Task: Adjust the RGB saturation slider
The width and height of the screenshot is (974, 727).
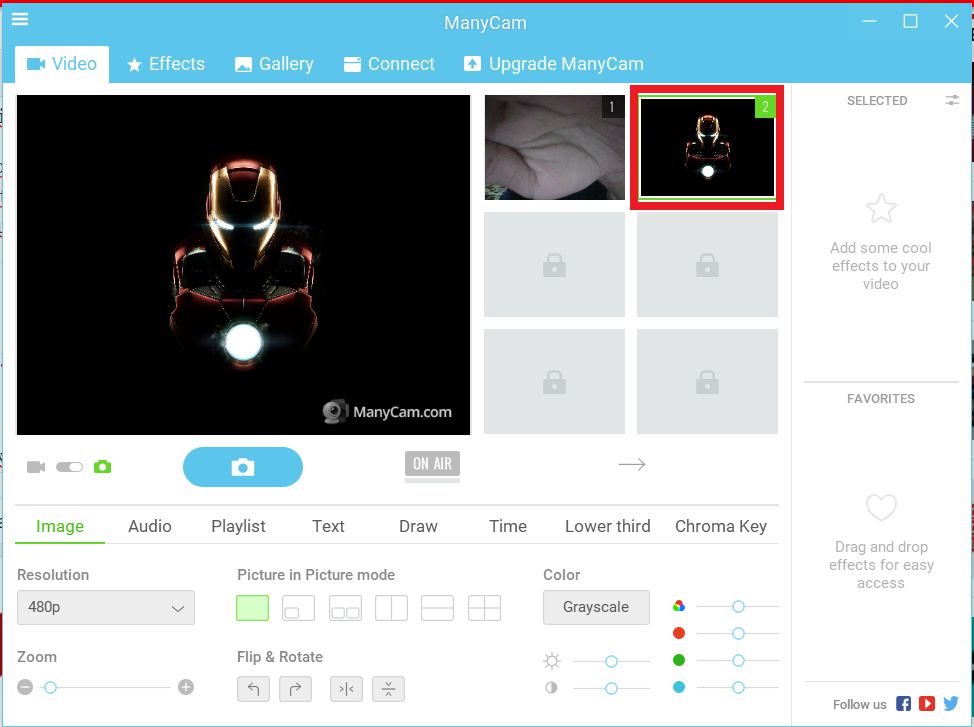Action: click(738, 606)
